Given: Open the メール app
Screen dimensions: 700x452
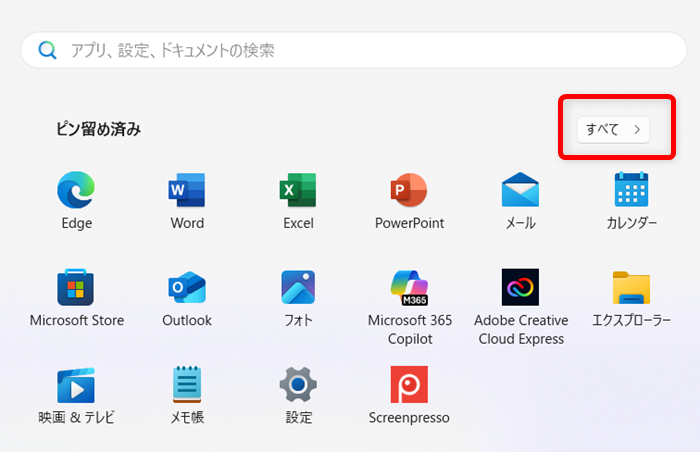Looking at the screenshot, I should 520,190.
